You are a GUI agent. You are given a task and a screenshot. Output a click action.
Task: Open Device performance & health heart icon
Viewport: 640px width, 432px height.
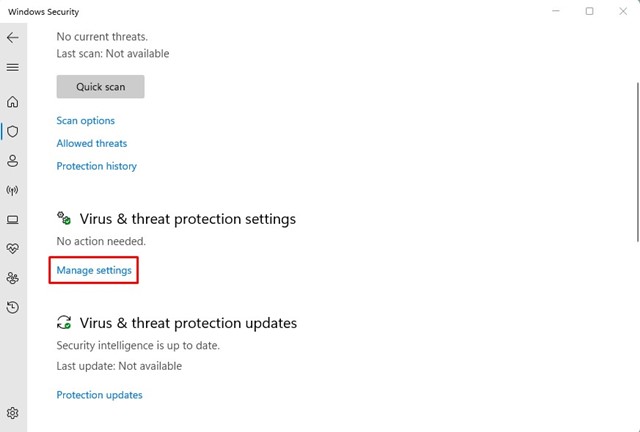pyautogui.click(x=12, y=248)
